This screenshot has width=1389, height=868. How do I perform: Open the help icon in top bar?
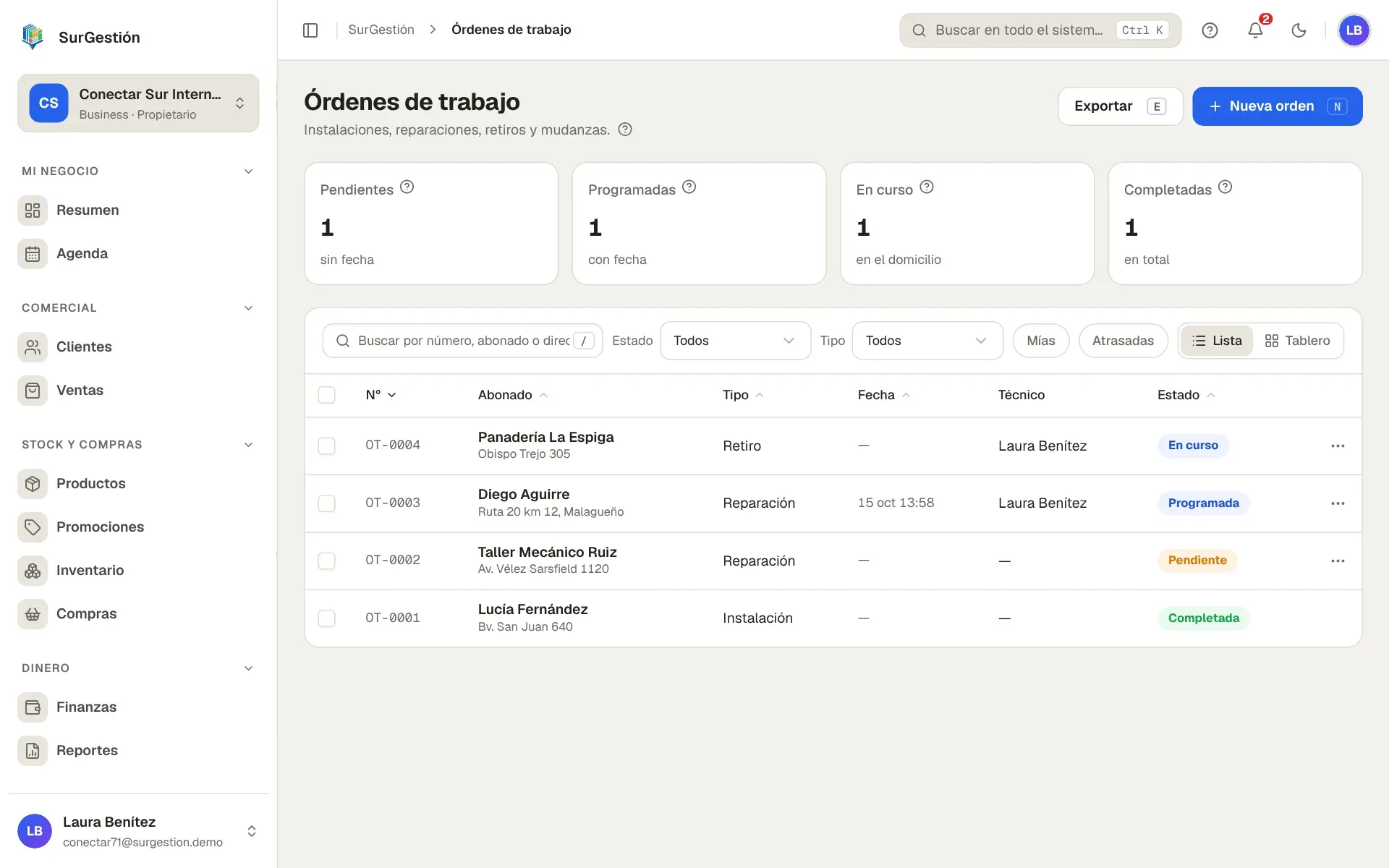(x=1210, y=30)
